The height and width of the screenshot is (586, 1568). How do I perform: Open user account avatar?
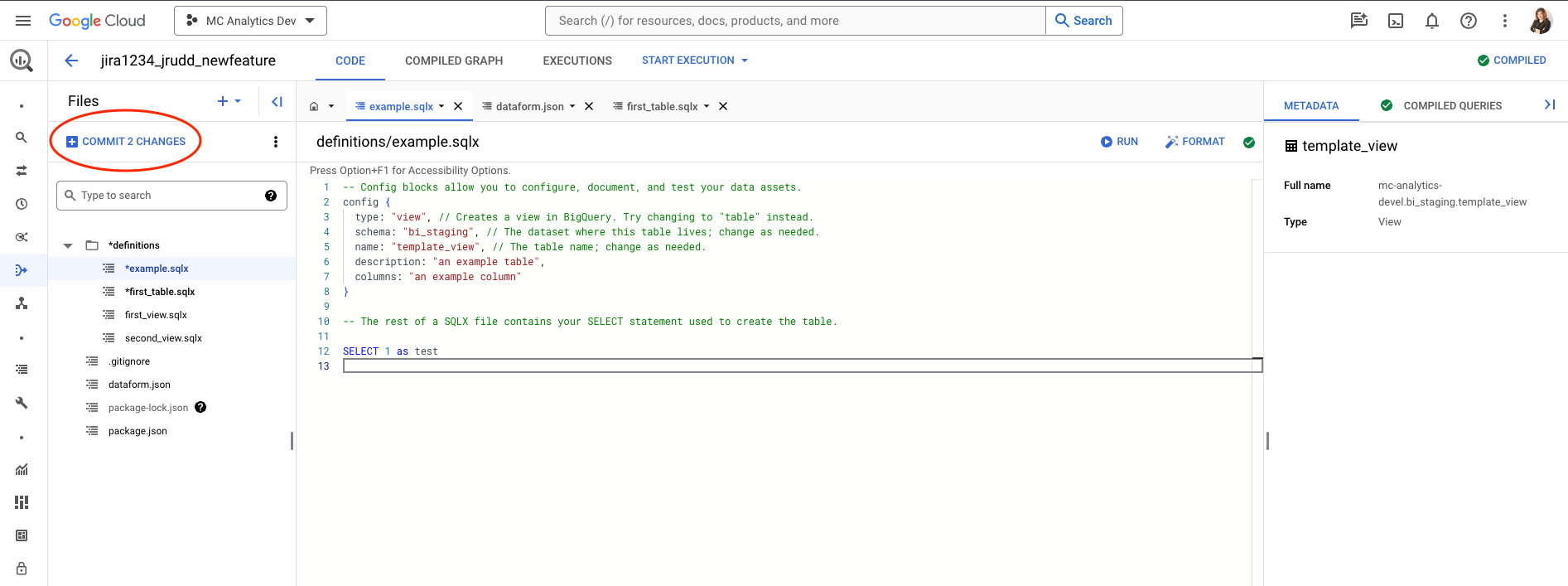[1541, 21]
